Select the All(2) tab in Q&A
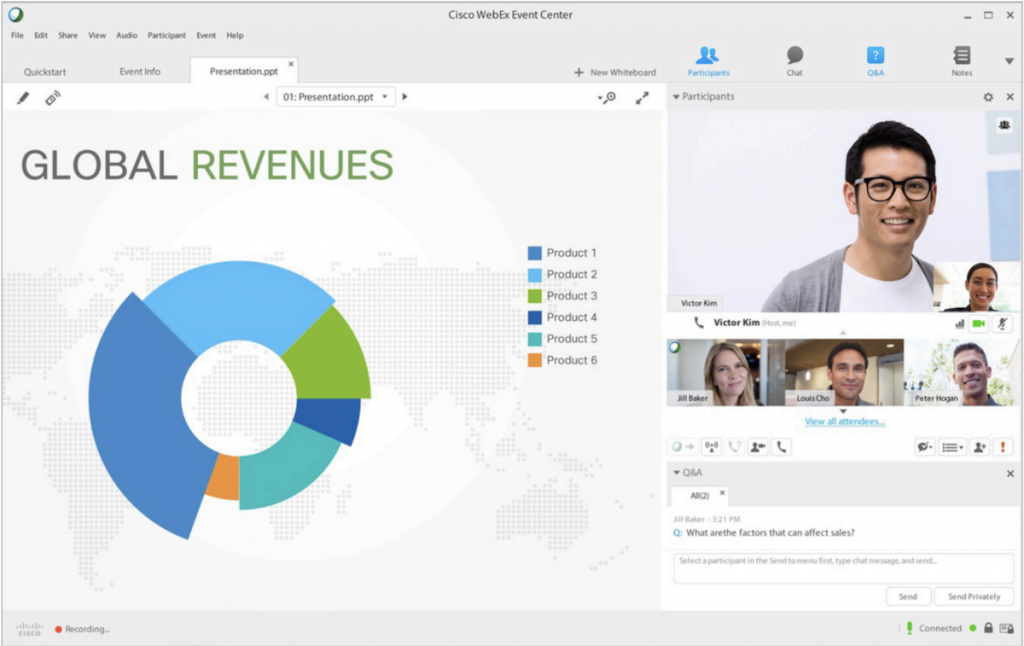The height and width of the screenshot is (646, 1024). [699, 496]
